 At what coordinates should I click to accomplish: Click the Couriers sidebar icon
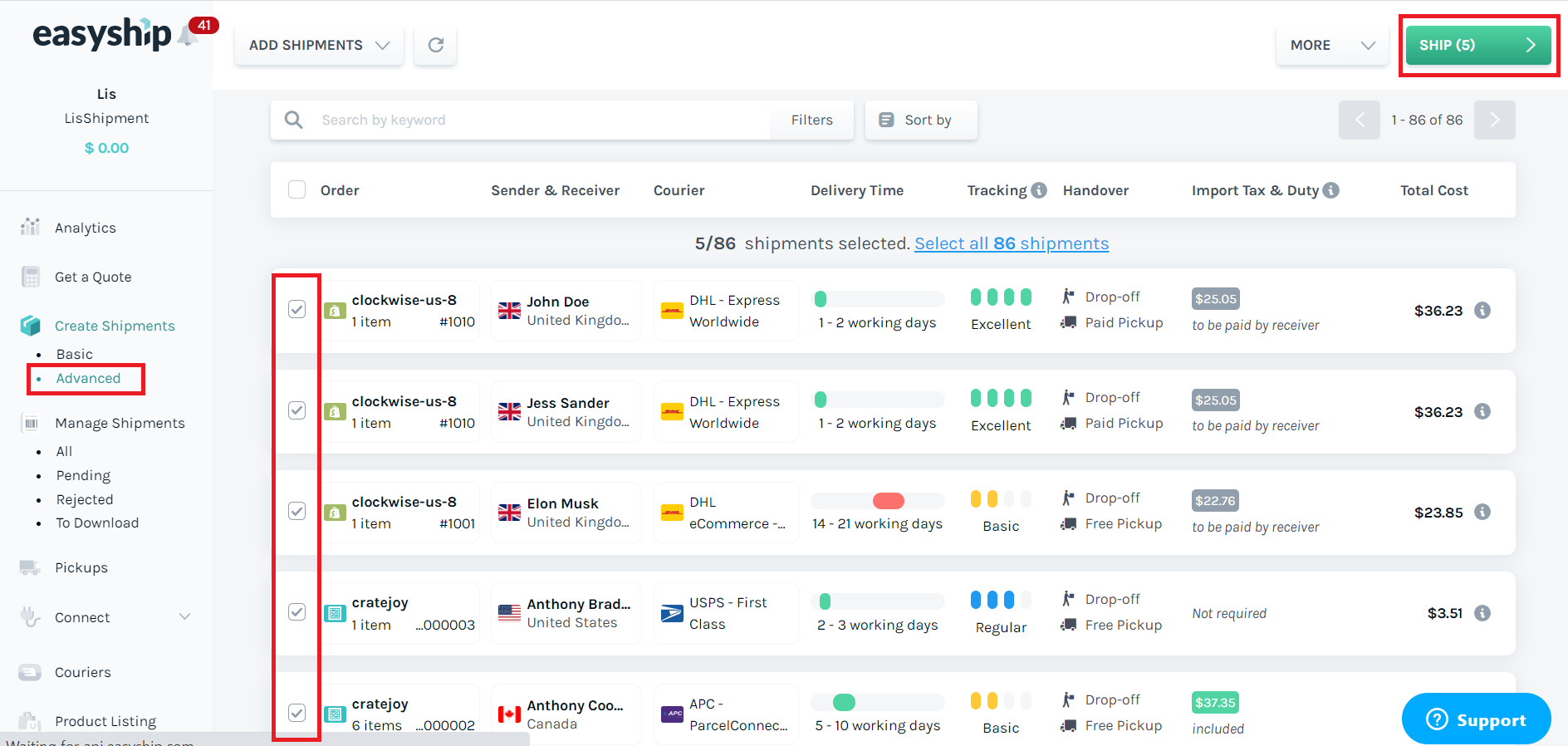(x=30, y=672)
